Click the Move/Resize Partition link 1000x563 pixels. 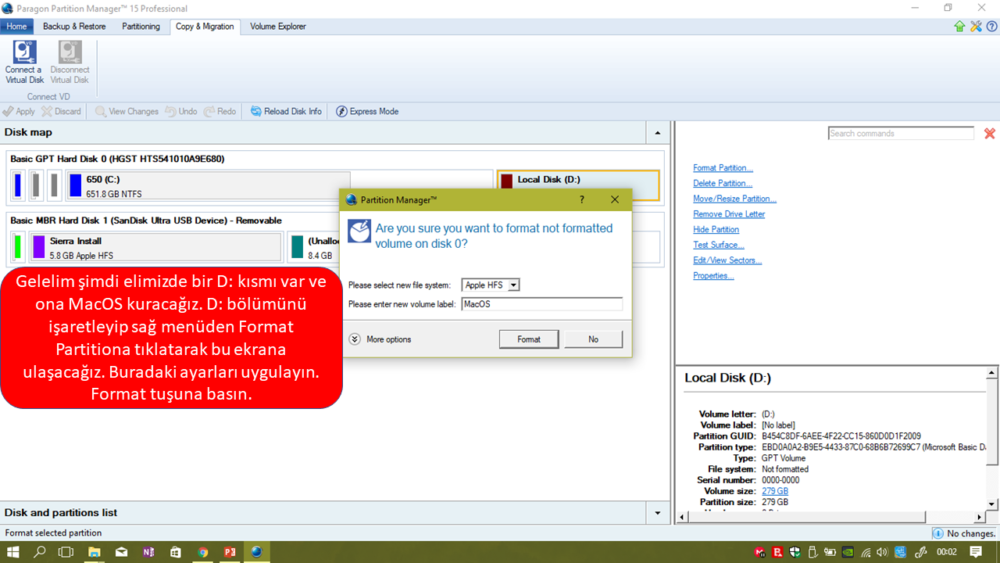coord(734,199)
